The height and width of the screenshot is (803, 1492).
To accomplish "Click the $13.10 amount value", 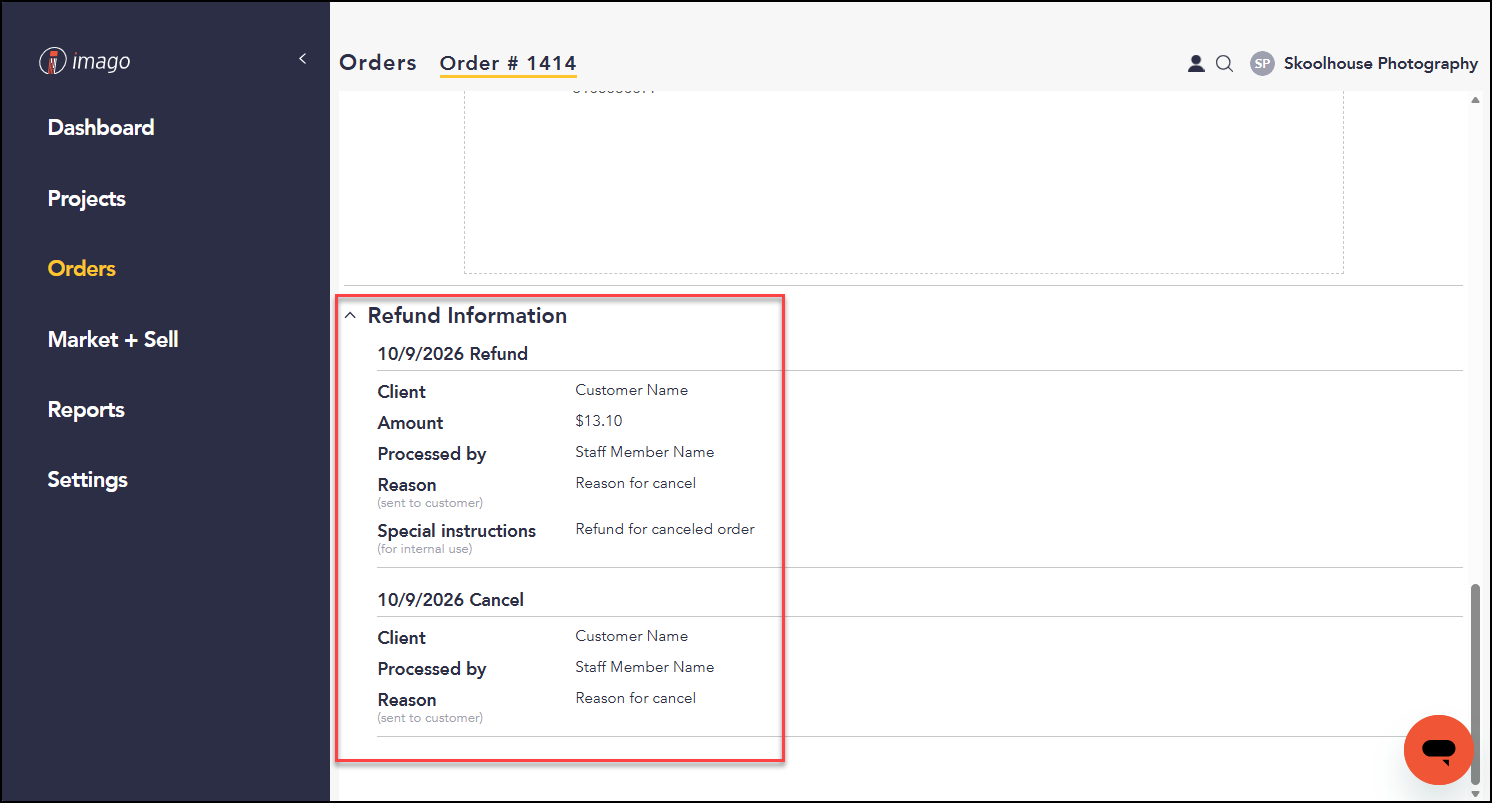I will click(599, 421).
